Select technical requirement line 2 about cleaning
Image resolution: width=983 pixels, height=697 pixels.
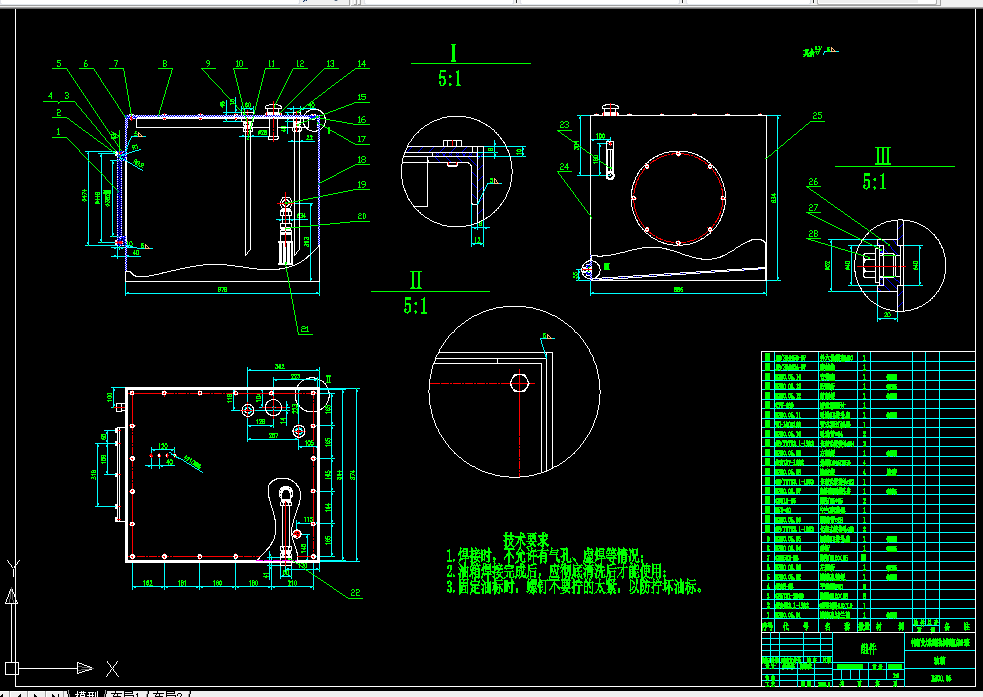point(557,571)
